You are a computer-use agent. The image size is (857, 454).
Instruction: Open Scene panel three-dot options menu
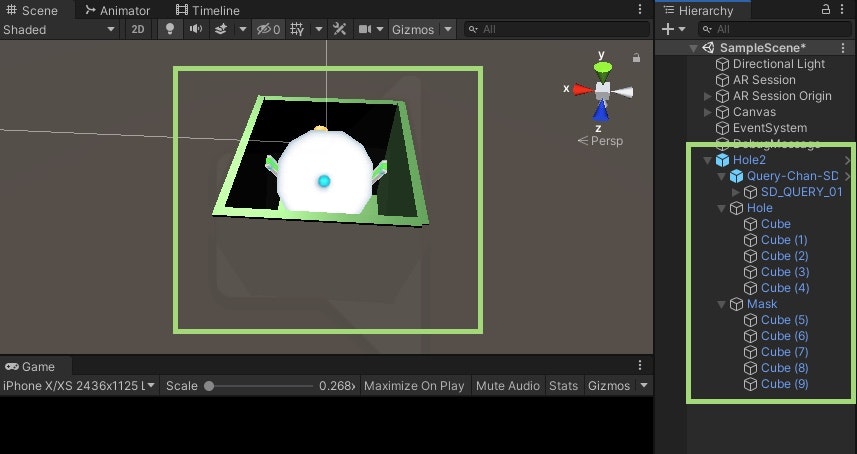point(640,10)
